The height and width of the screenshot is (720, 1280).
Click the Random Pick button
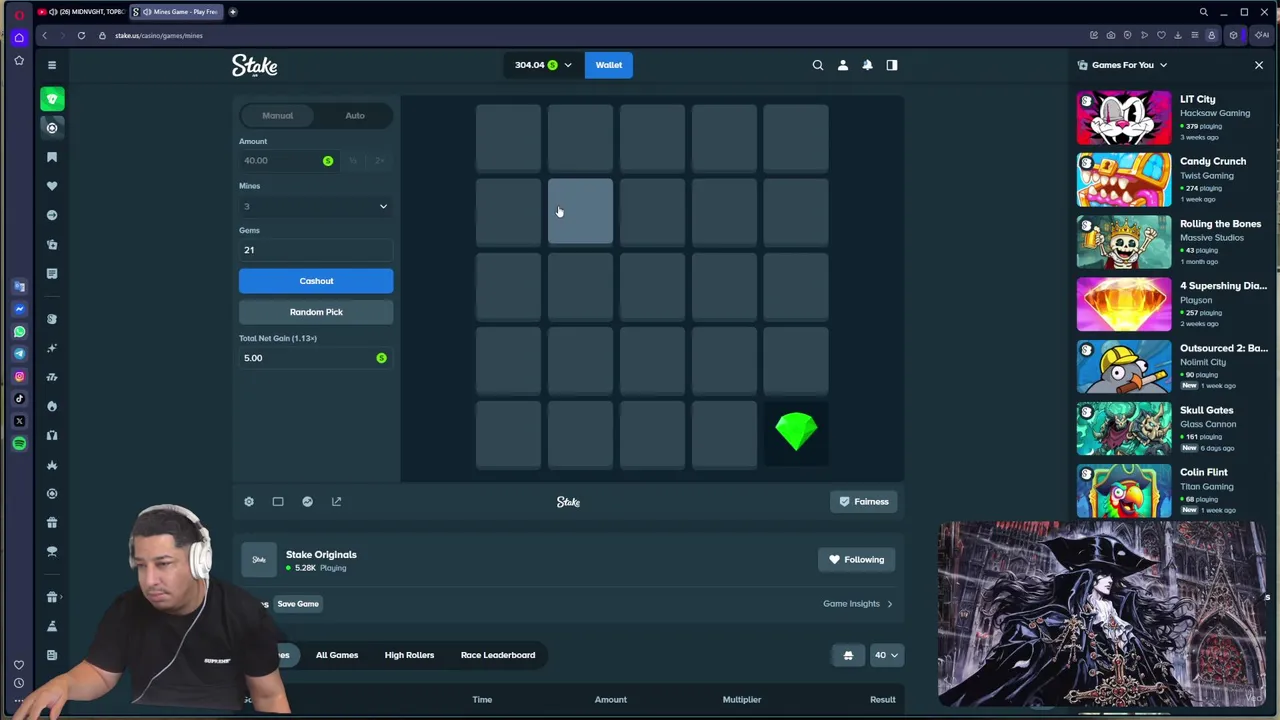point(316,312)
